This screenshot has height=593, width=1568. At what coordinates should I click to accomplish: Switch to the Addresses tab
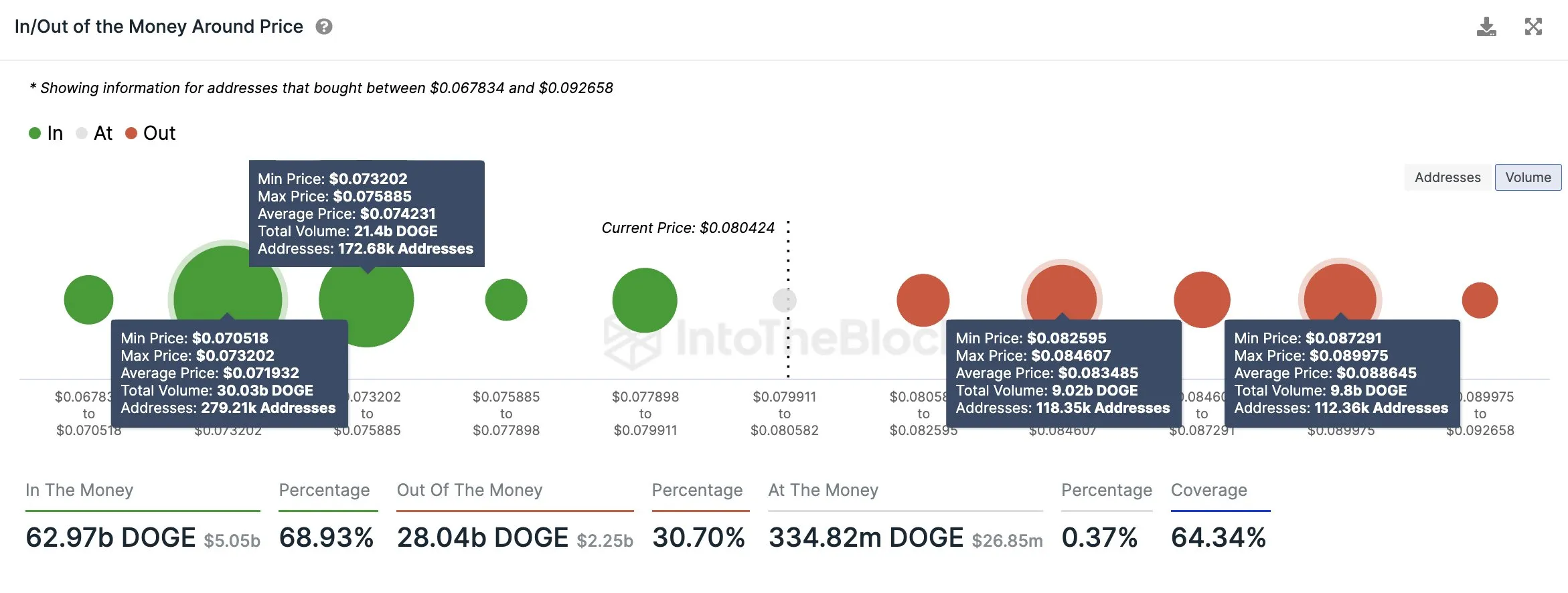pos(1447,177)
